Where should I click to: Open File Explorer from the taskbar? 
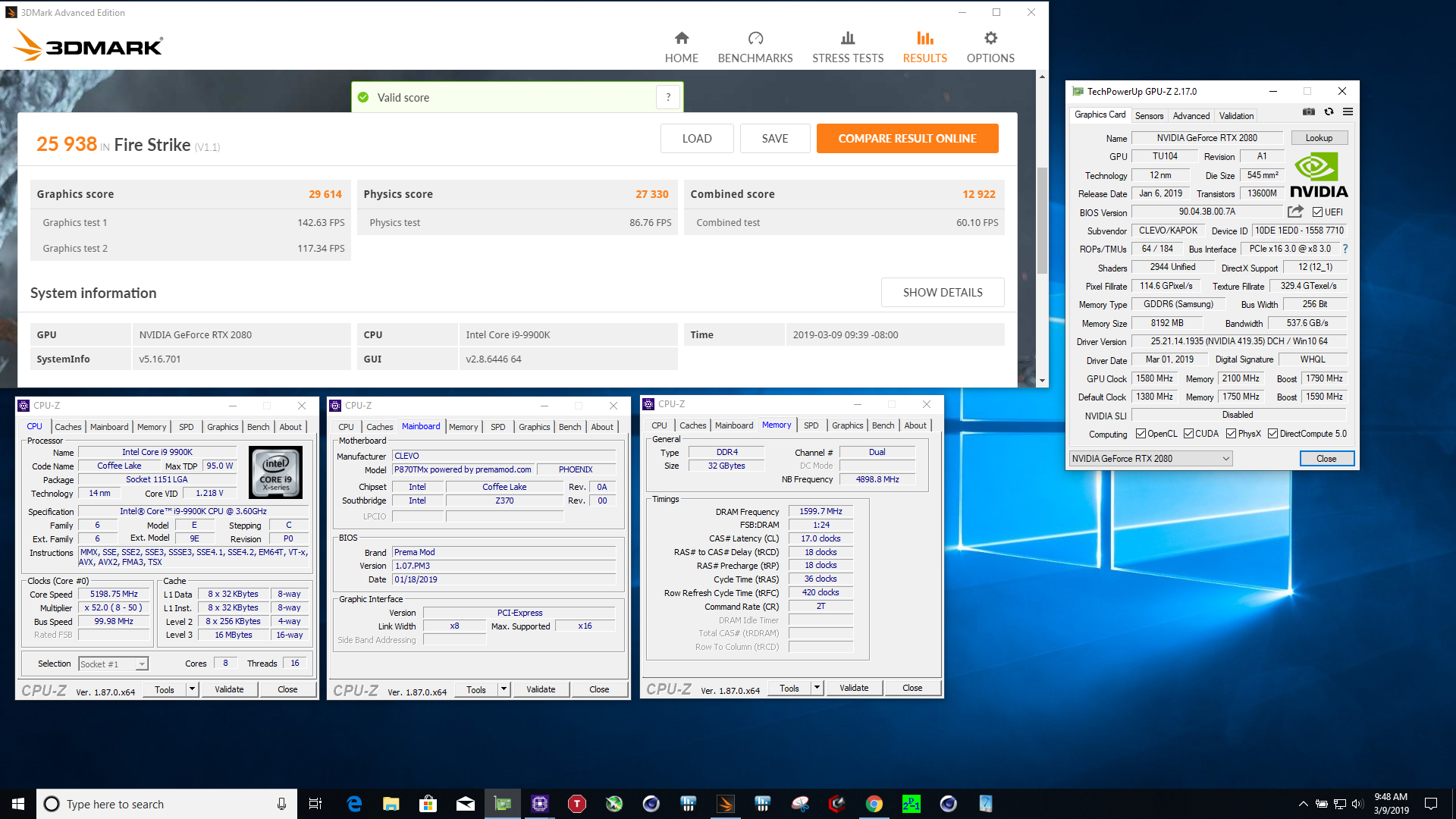pyautogui.click(x=391, y=804)
